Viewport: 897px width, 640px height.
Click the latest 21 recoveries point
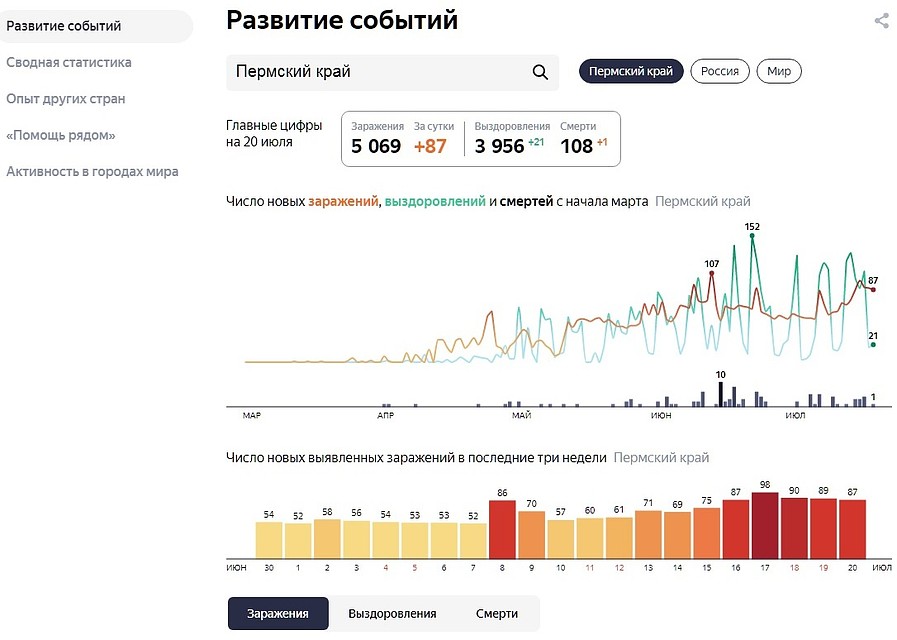point(873,344)
